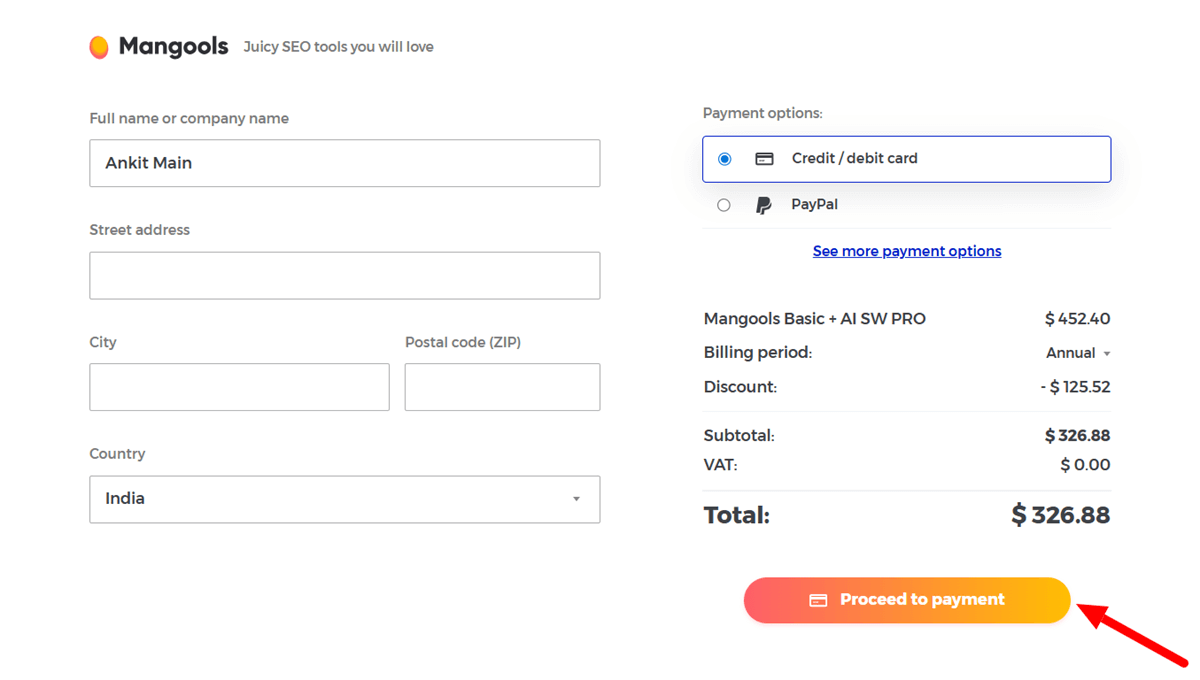
Task: Click the Mangools wordmark in the header
Action: click(174, 46)
